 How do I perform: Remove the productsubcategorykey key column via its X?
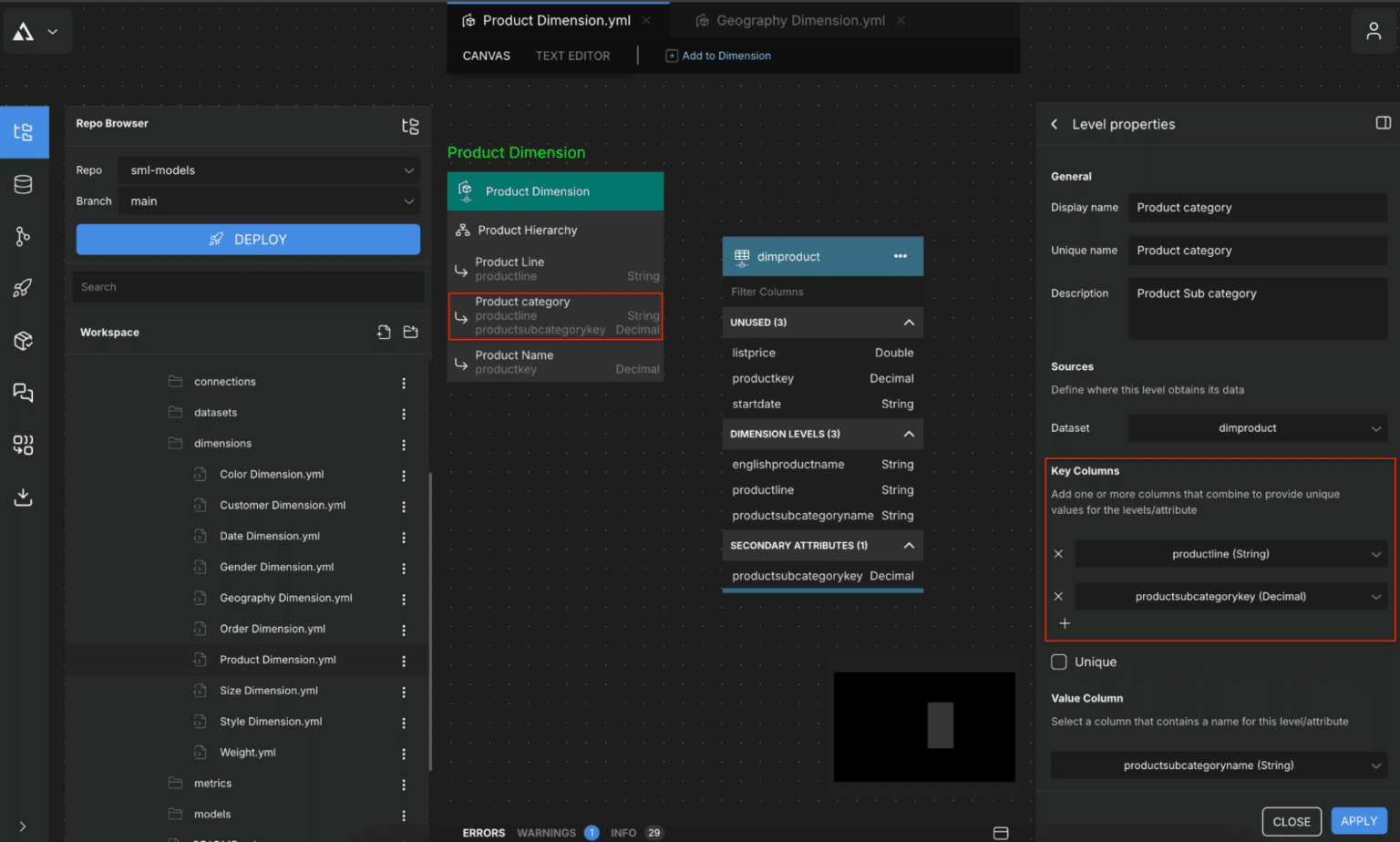click(x=1059, y=596)
